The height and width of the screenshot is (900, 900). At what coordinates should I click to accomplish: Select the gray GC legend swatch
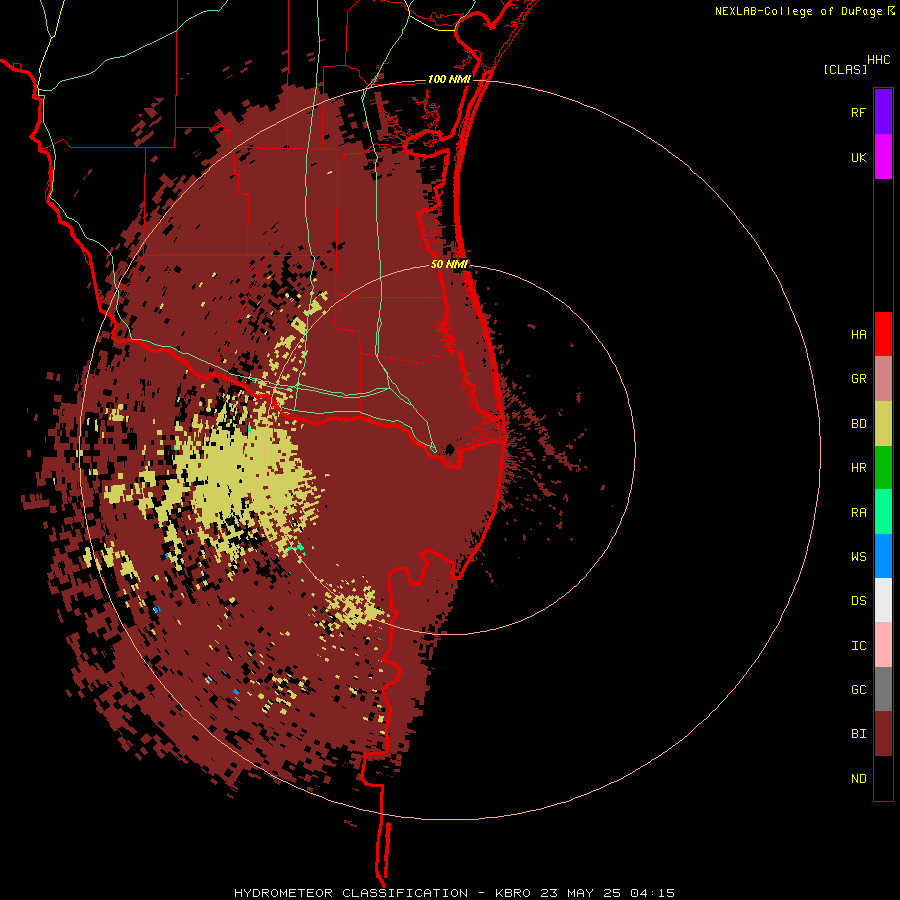click(x=883, y=689)
